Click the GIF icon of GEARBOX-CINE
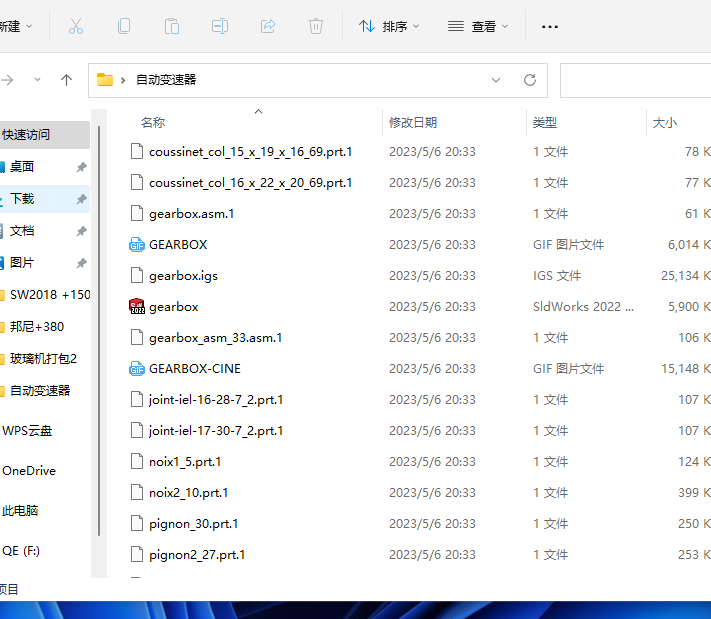This screenshot has width=711, height=619. (136, 369)
